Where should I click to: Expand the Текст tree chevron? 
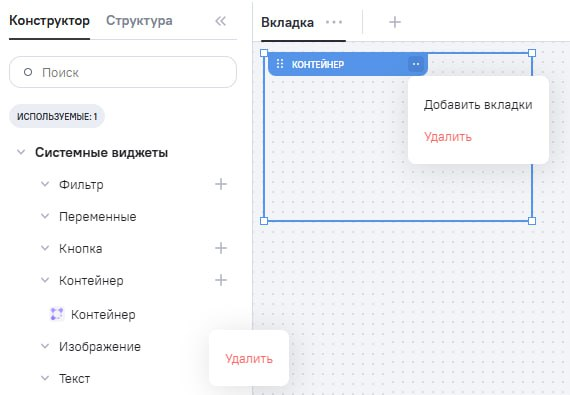click(45, 378)
